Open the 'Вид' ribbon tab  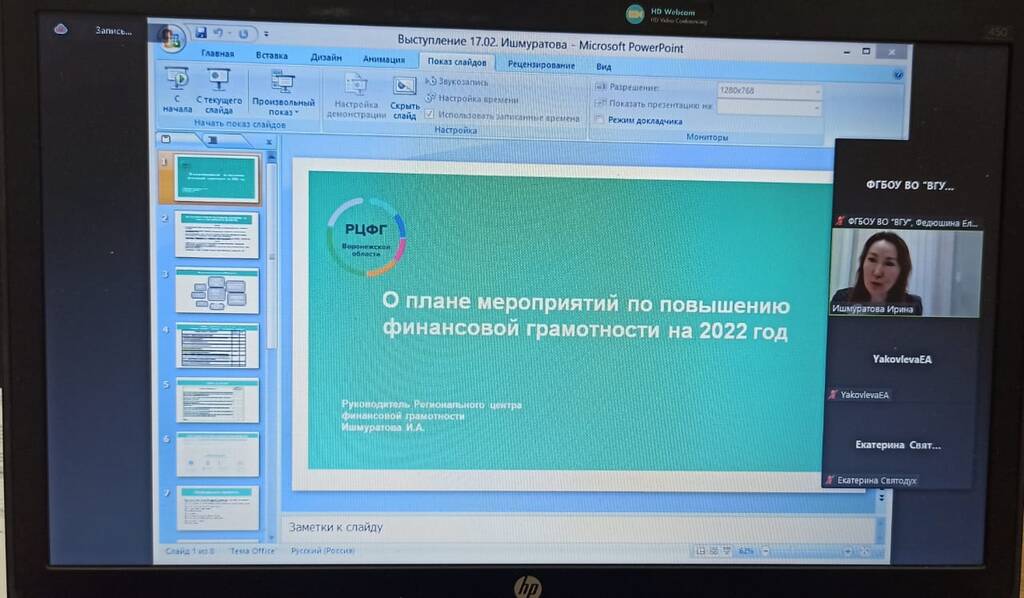[603, 67]
